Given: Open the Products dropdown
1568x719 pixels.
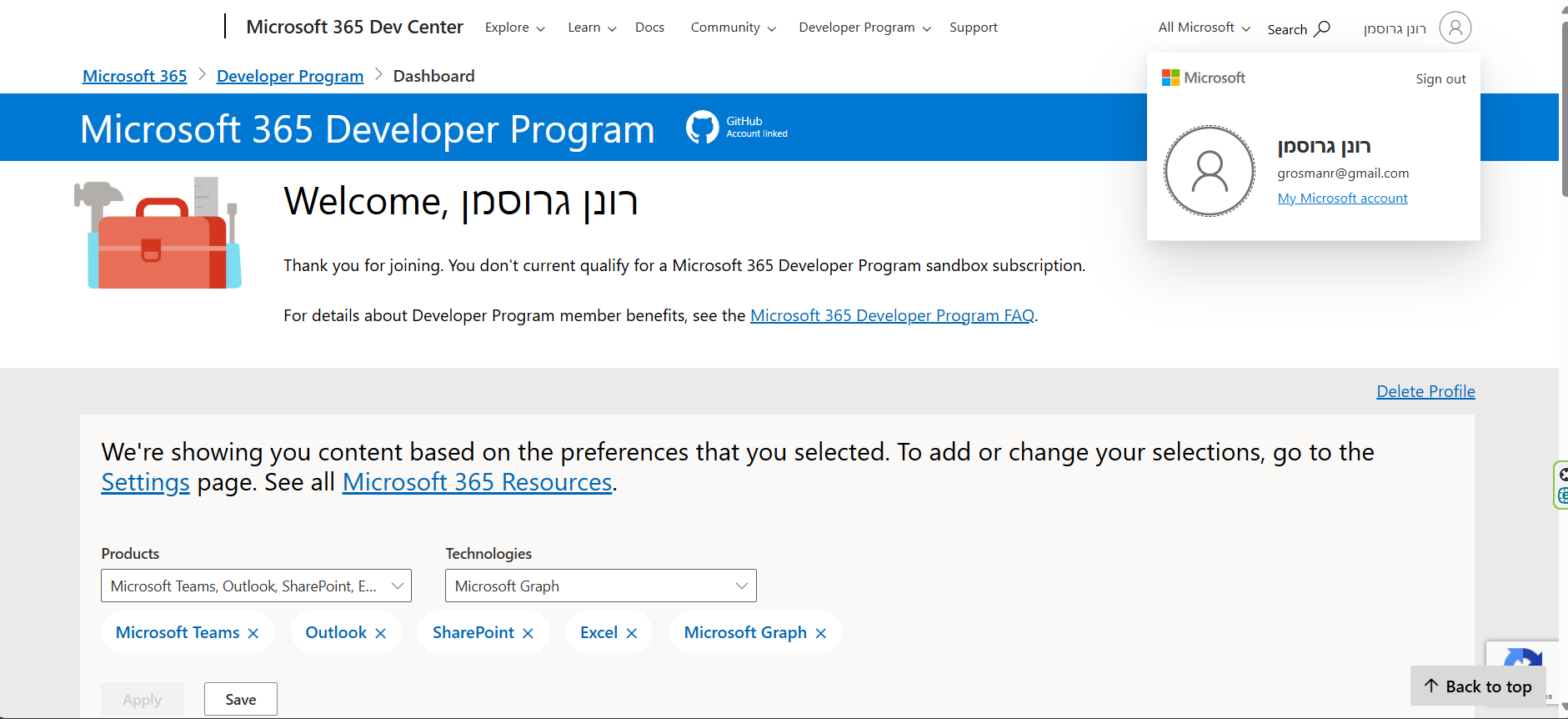Looking at the screenshot, I should (256, 586).
